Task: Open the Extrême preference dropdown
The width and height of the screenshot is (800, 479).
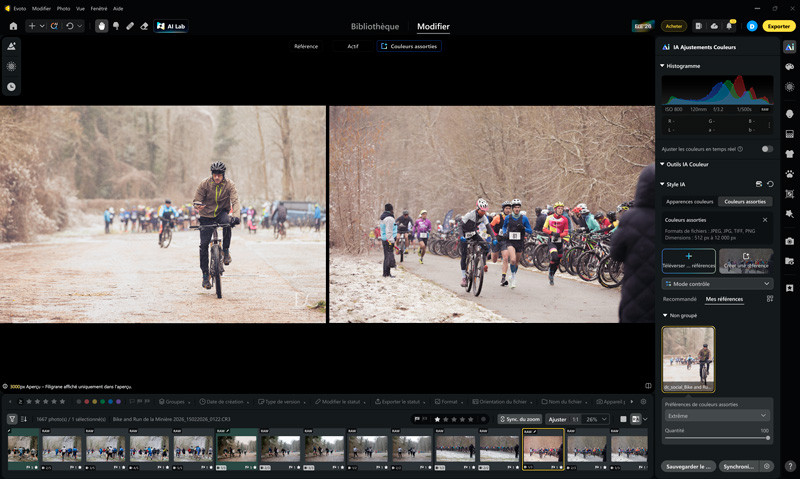Action: (717, 416)
